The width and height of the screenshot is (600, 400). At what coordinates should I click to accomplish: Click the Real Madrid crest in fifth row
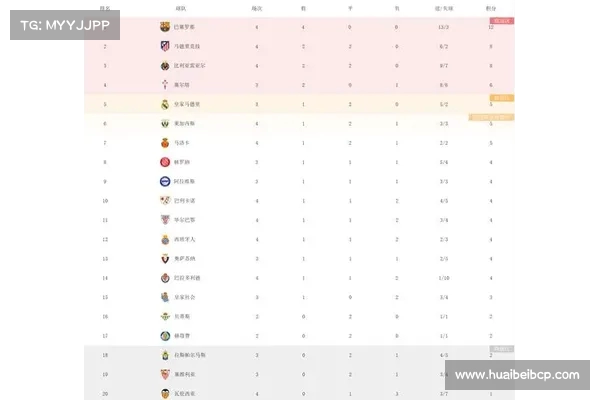(165, 104)
